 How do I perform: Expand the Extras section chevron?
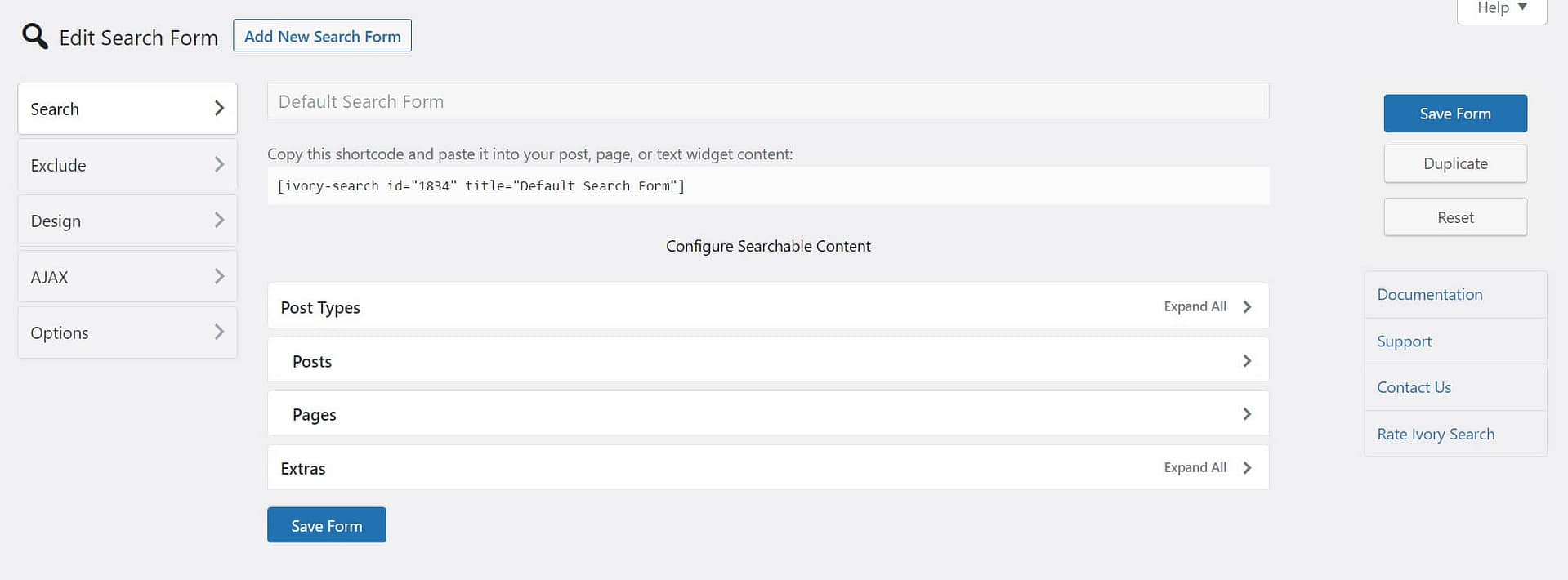click(1247, 468)
